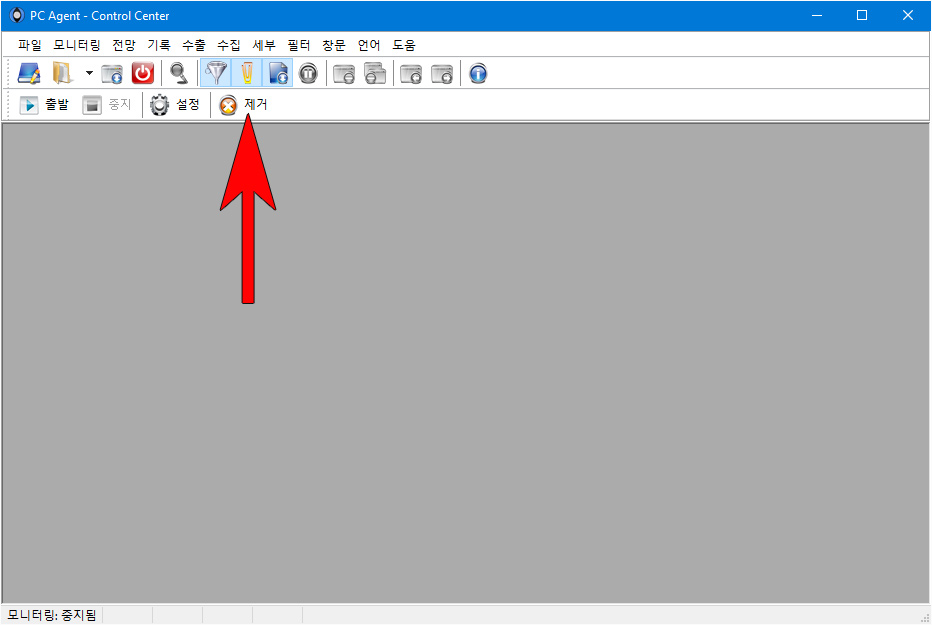Open the 세부 menu
This screenshot has height=625, width=932.
(264, 45)
